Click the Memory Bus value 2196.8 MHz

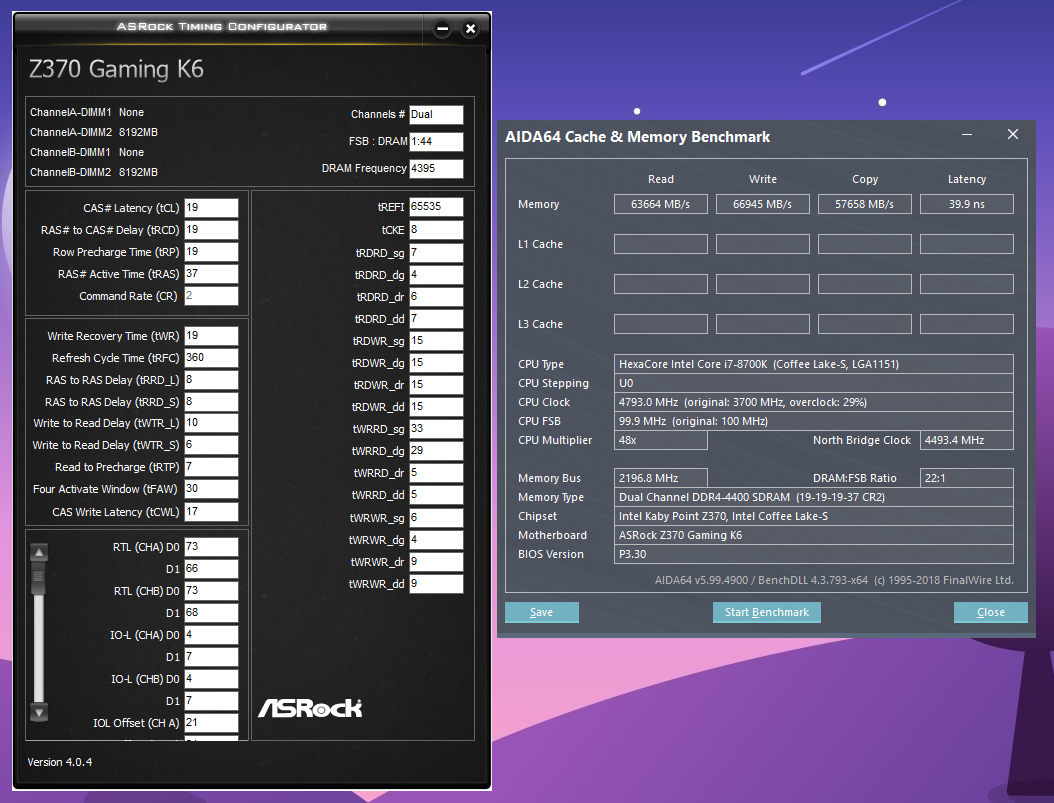coord(660,478)
